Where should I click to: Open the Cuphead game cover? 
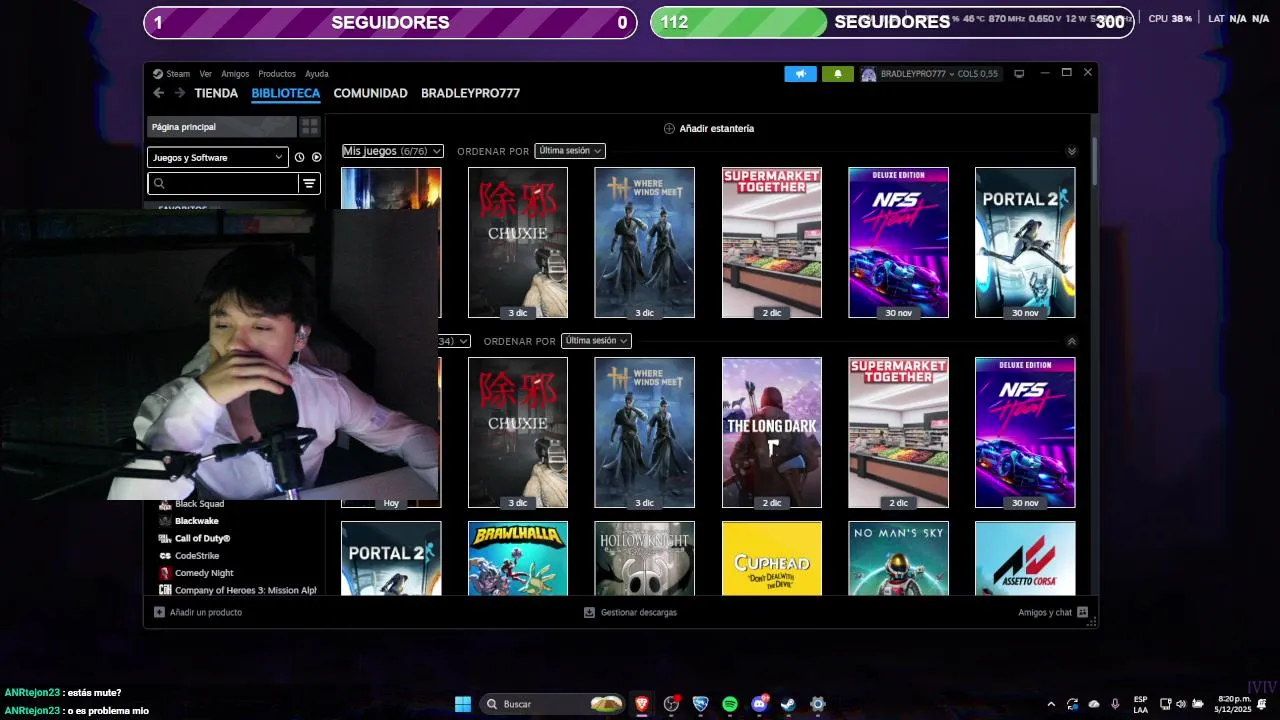[772, 558]
